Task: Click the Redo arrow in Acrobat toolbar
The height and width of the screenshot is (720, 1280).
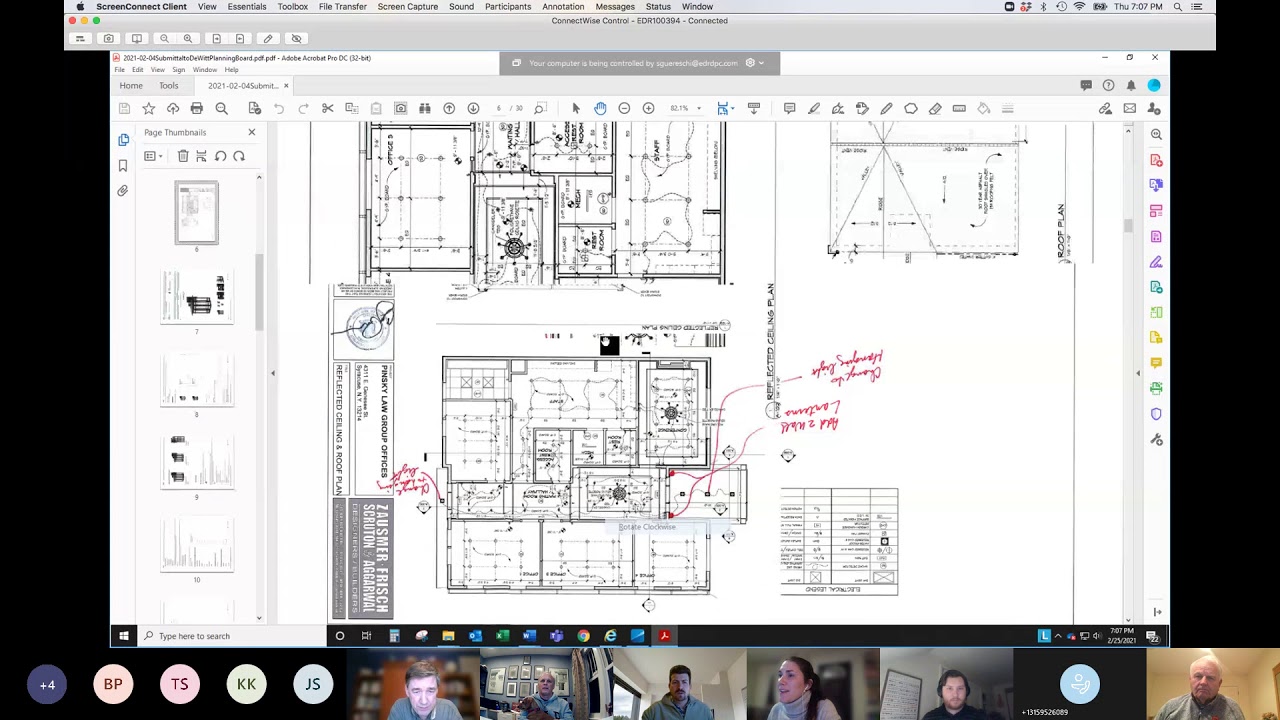Action: pyautogui.click(x=303, y=108)
